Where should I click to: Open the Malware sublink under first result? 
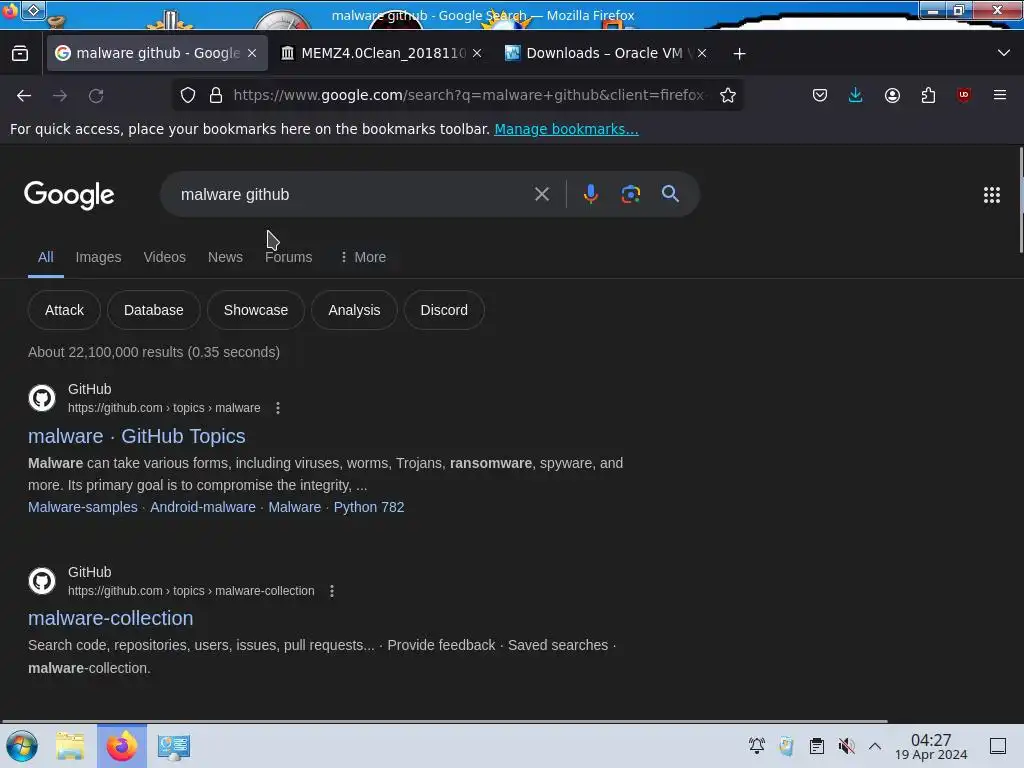(295, 507)
